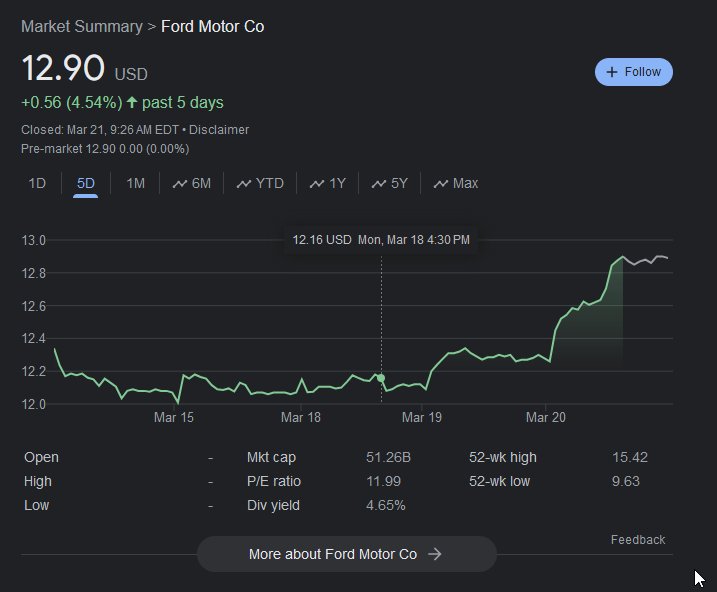Click the arrow icon after More about Ford
This screenshot has width=717, height=592.
pos(435,554)
